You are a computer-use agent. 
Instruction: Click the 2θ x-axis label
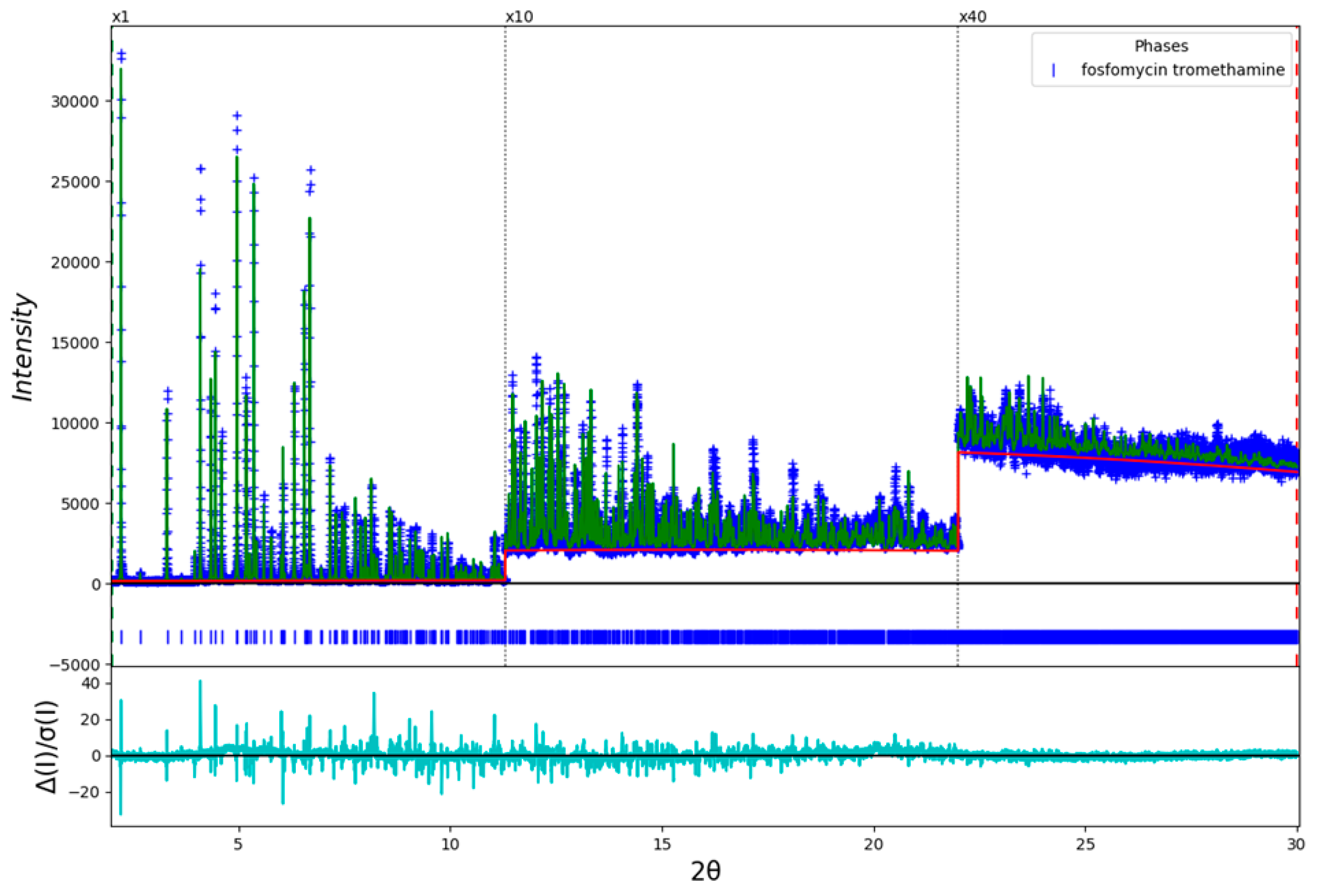point(705,870)
